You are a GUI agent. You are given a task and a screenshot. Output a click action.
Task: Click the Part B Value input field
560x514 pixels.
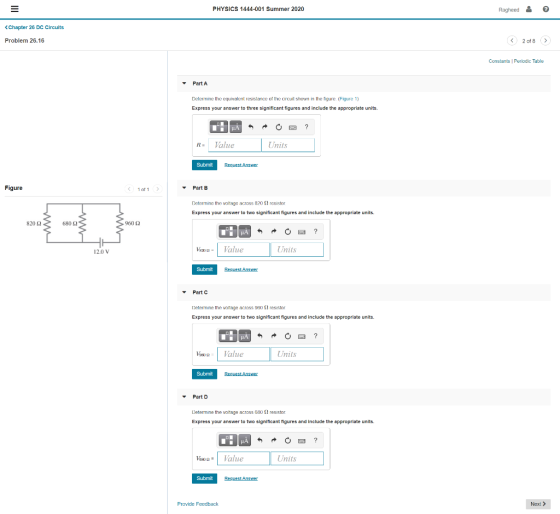pyautogui.click(x=244, y=249)
